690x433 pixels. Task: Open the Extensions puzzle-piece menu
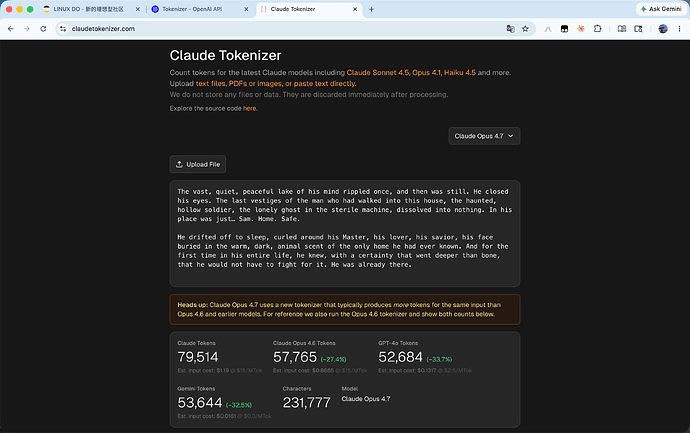coord(598,29)
